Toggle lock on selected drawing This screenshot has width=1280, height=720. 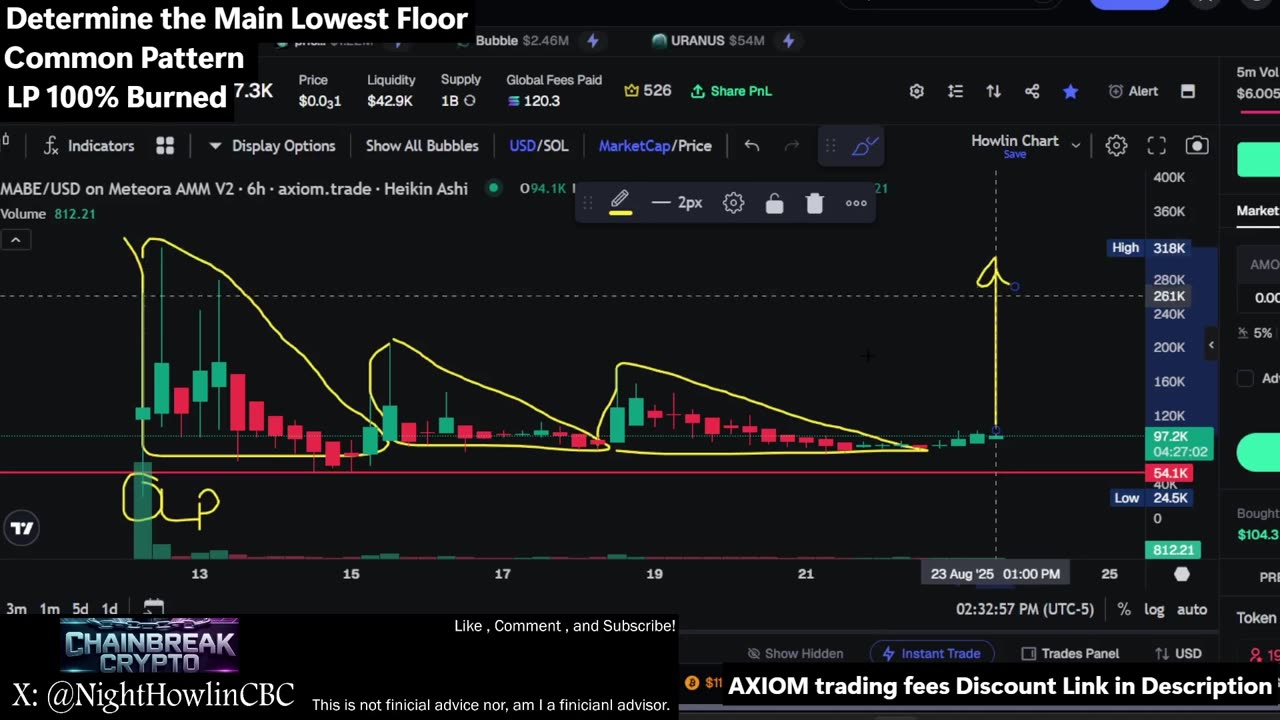[774, 203]
